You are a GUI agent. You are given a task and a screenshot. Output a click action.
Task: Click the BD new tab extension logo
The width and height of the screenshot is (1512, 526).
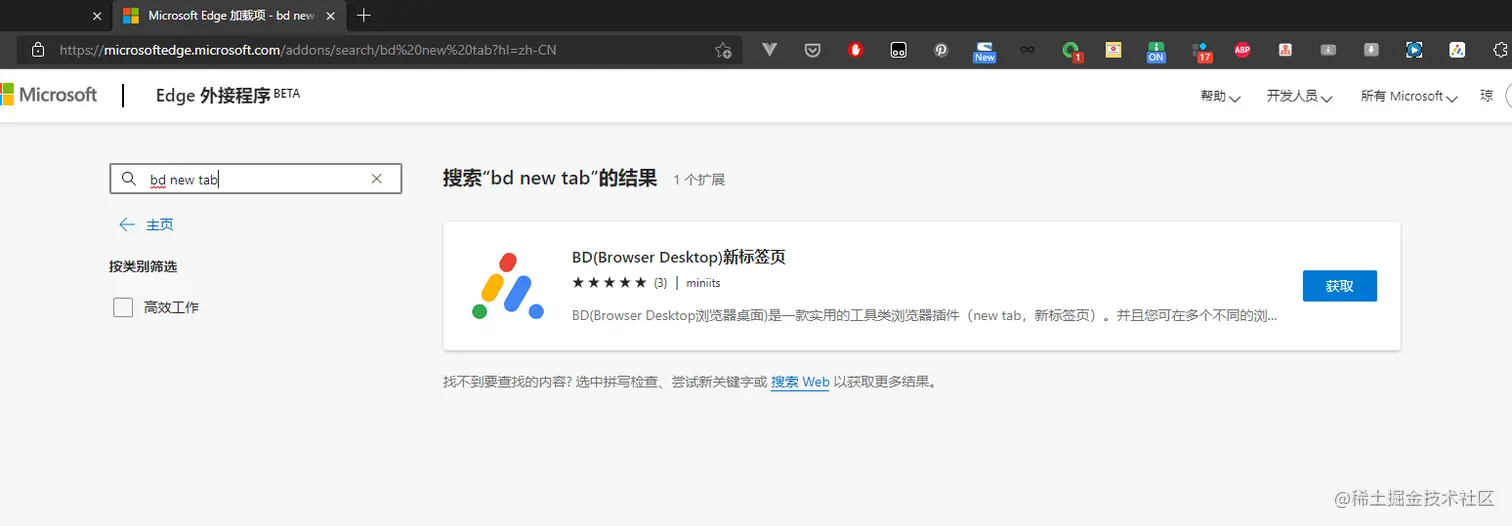coord(508,286)
